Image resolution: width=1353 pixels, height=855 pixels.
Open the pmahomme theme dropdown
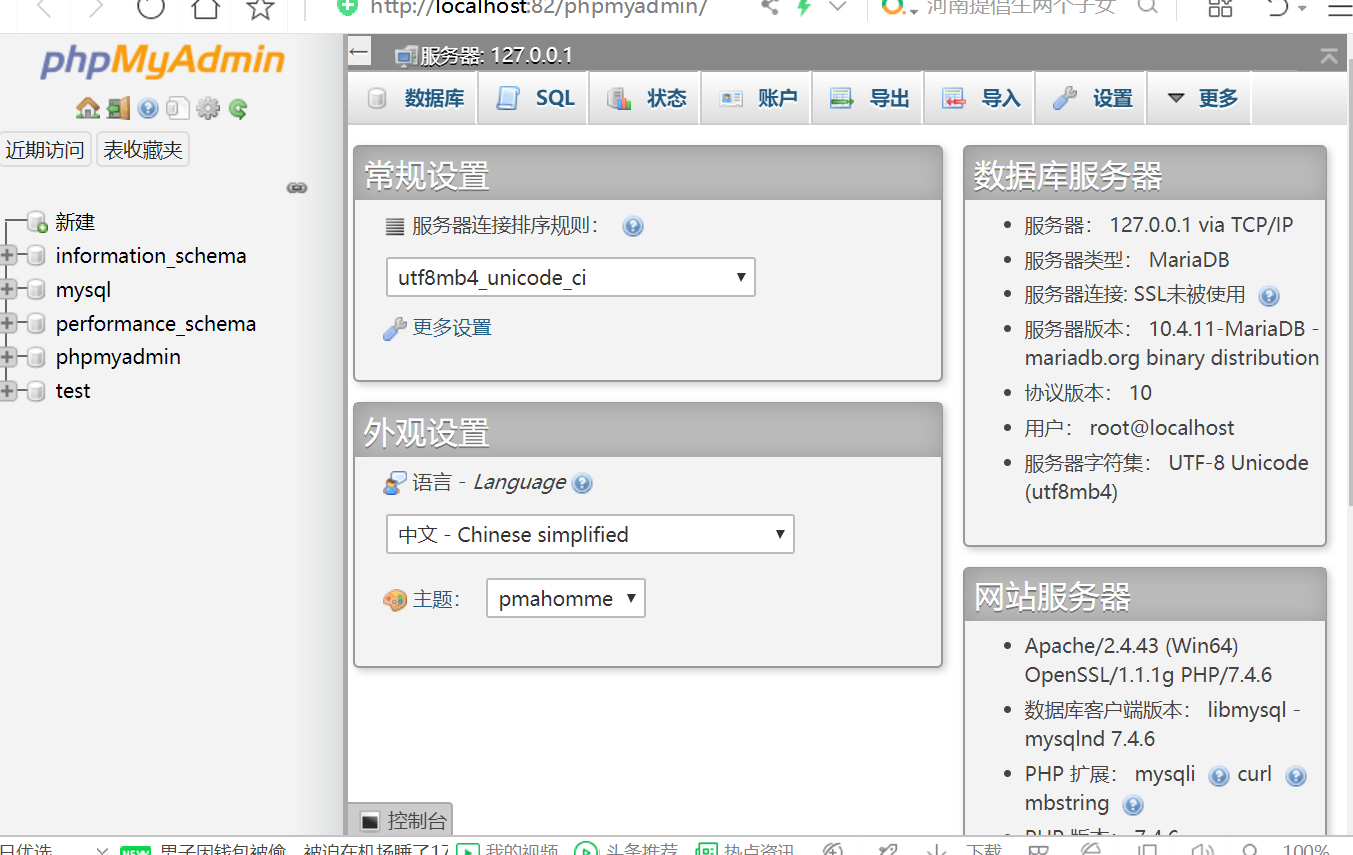coord(566,599)
